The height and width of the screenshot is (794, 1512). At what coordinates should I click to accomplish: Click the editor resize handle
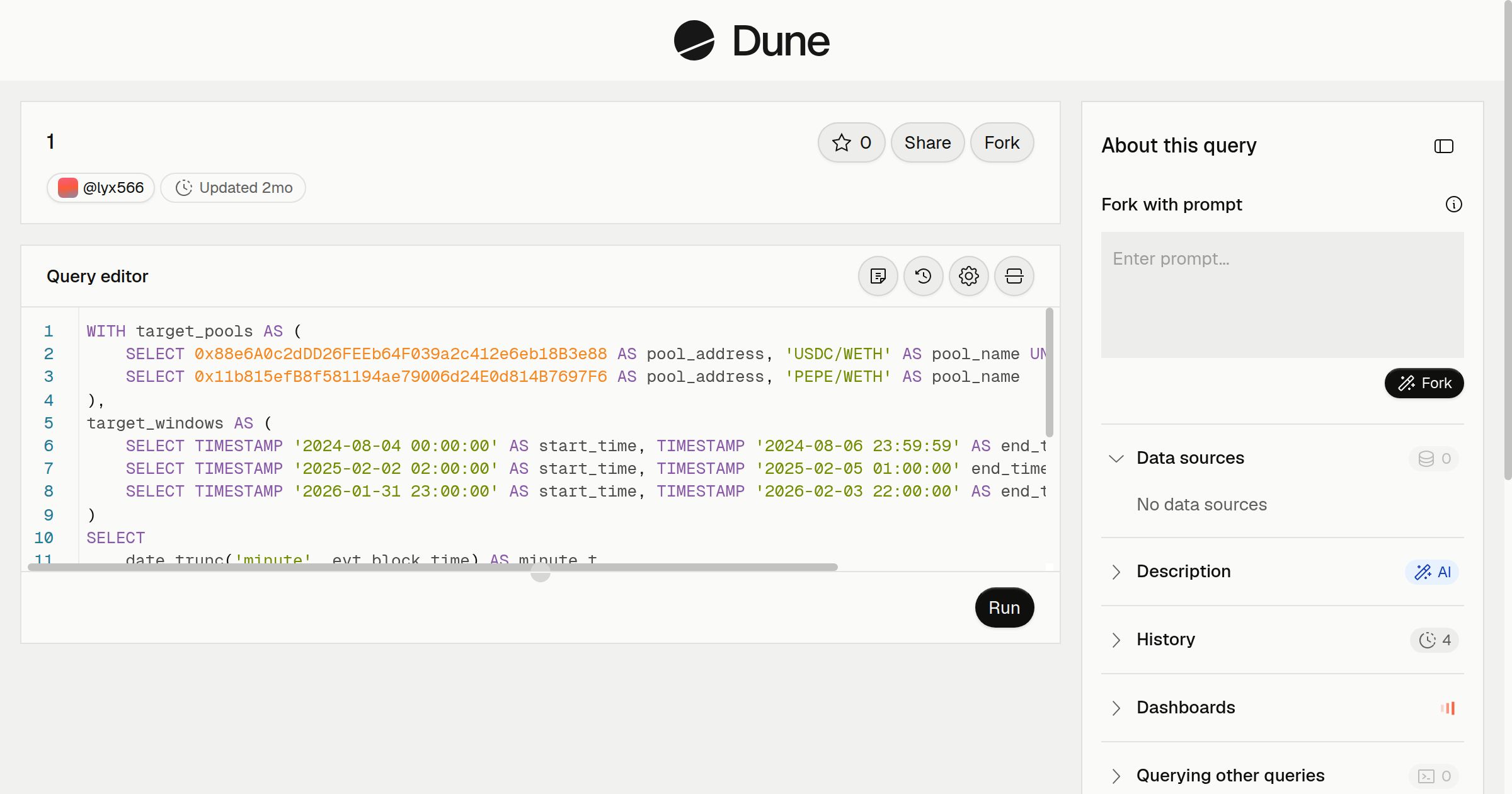(541, 572)
